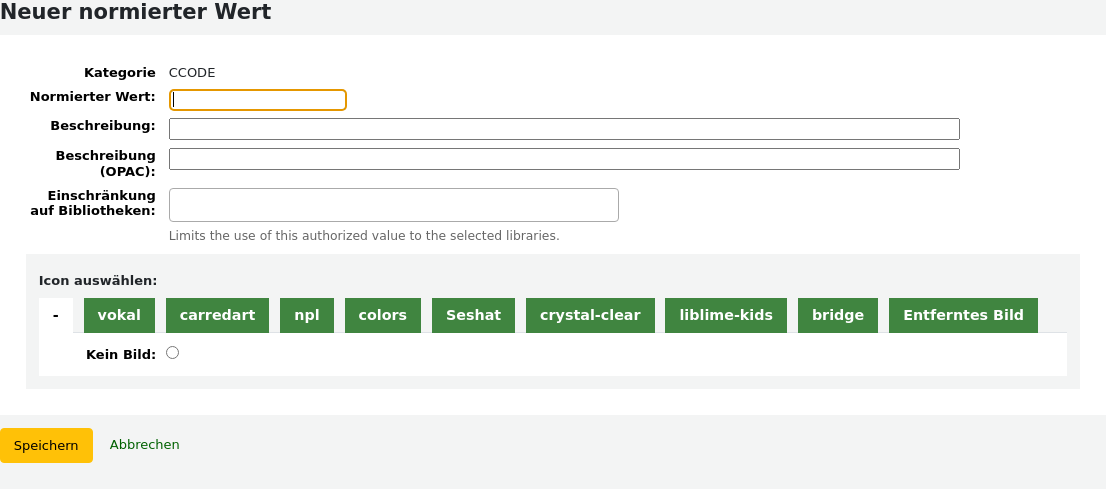Open the crystal-clear icon tab
Image resolution: width=1106 pixels, height=489 pixels.
pos(590,315)
